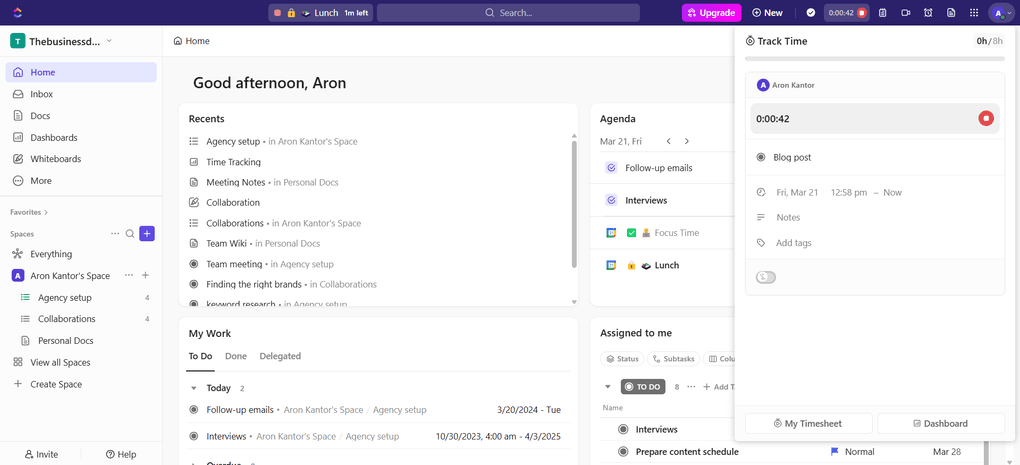Click the search icon beside Spaces
This screenshot has width=1020, height=465.
tap(130, 233)
